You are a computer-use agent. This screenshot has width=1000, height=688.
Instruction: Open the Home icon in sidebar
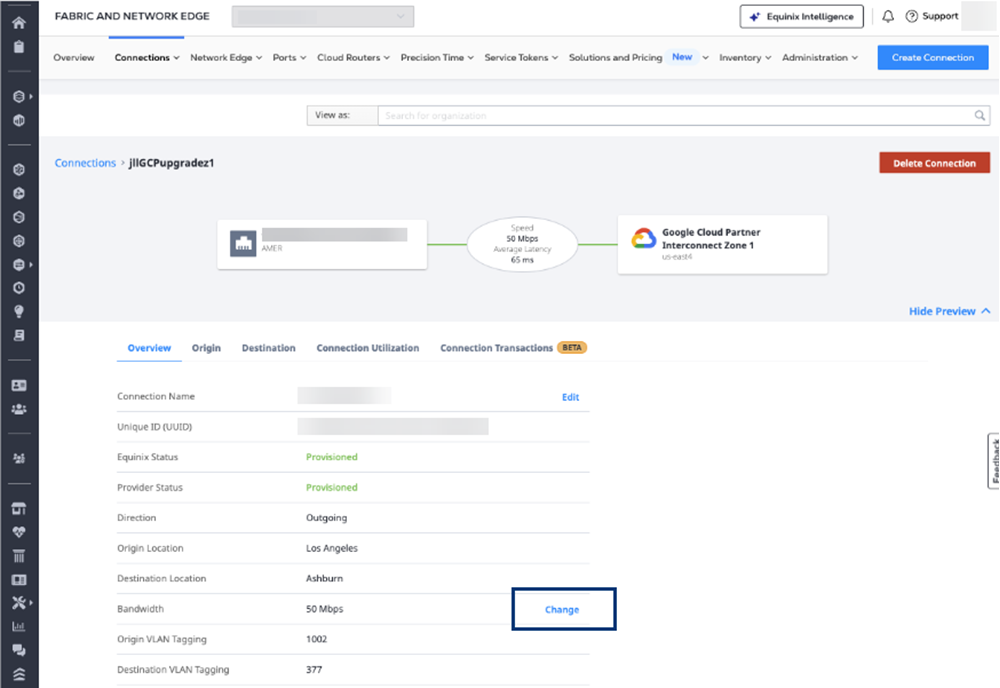coord(18,23)
